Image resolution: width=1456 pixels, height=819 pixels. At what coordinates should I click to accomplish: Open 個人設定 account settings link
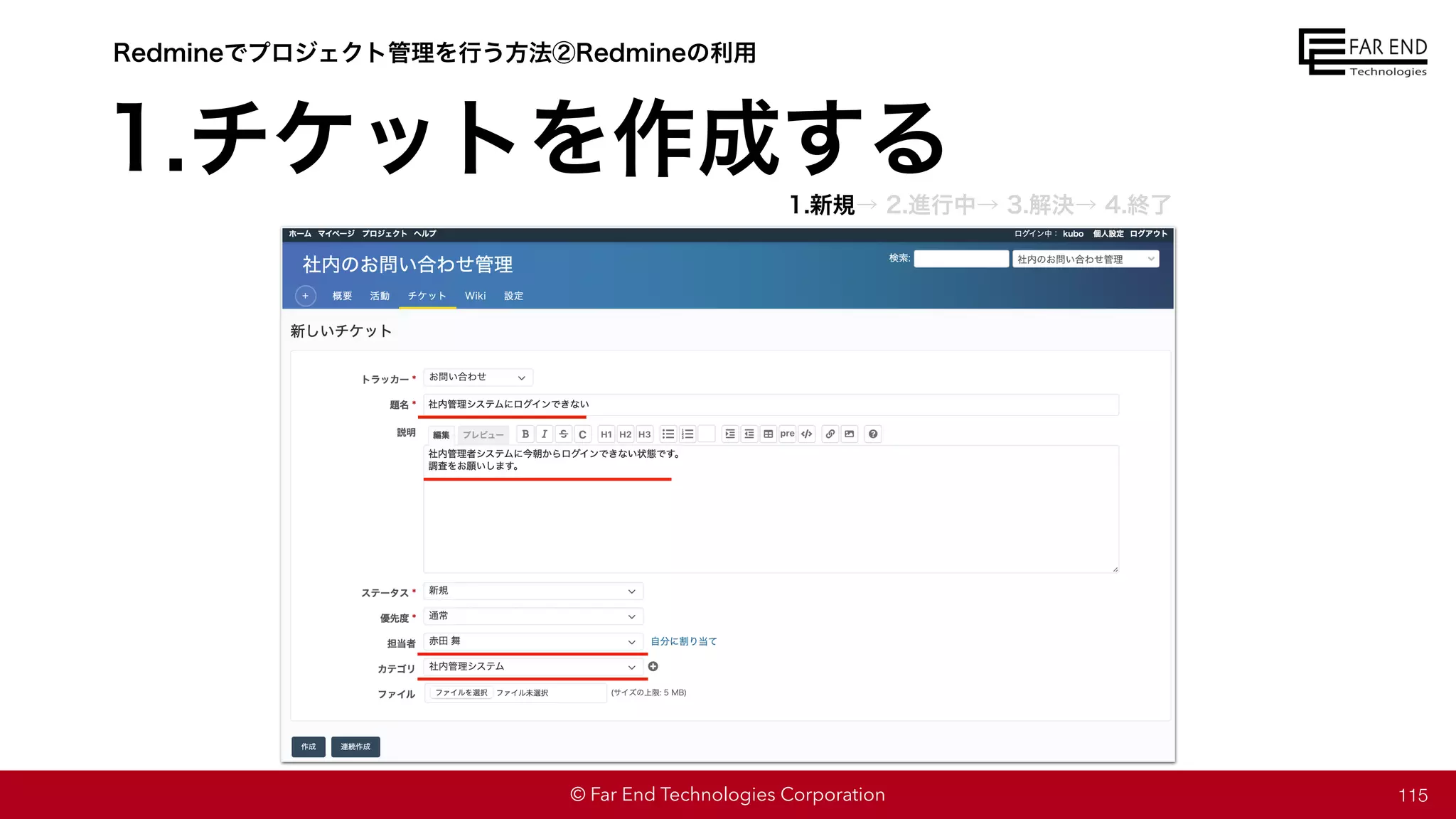click(x=1108, y=234)
